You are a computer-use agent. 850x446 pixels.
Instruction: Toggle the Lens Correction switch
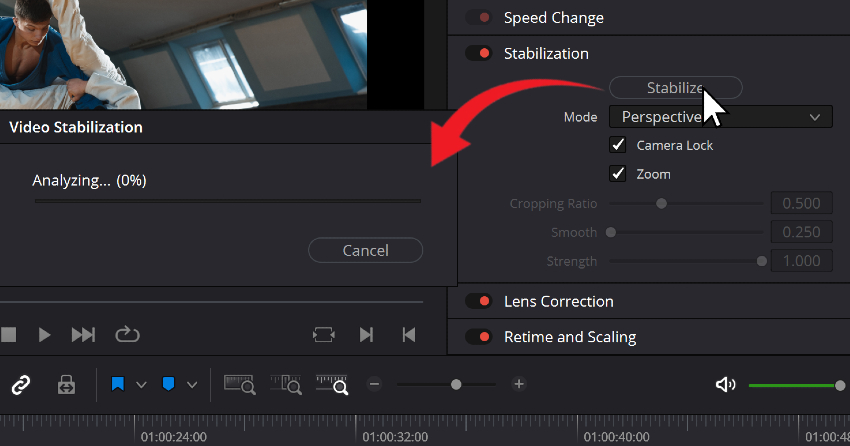pyautogui.click(x=478, y=301)
